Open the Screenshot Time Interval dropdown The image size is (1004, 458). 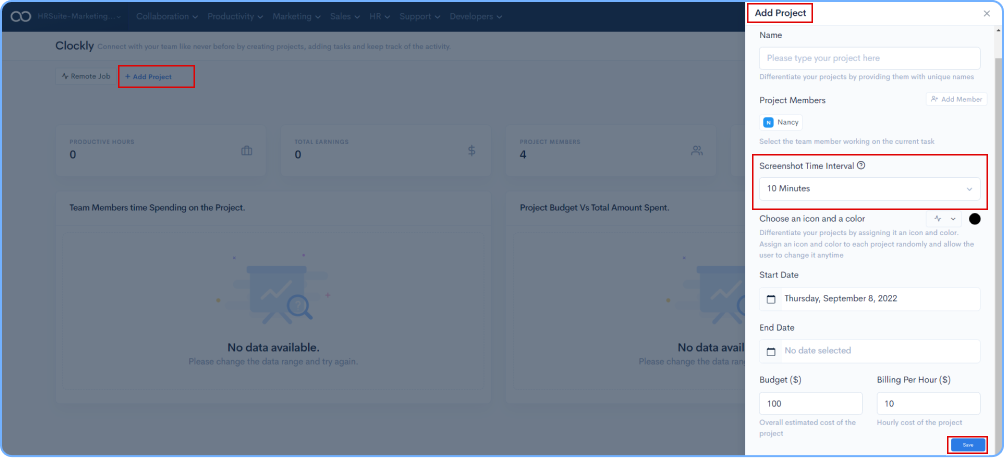[x=869, y=188]
